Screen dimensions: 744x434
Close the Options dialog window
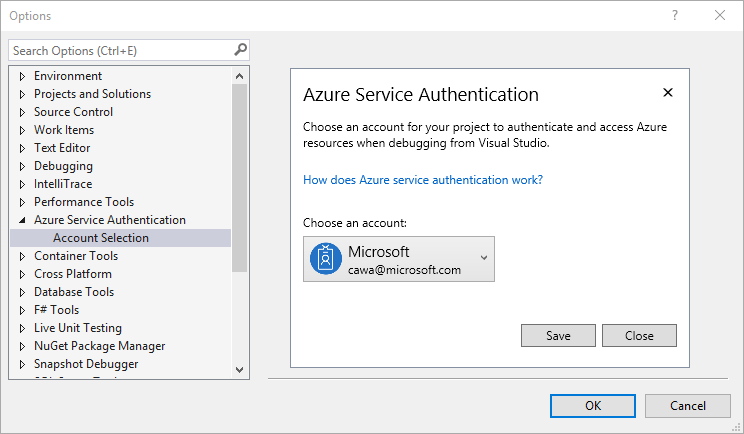(720, 15)
